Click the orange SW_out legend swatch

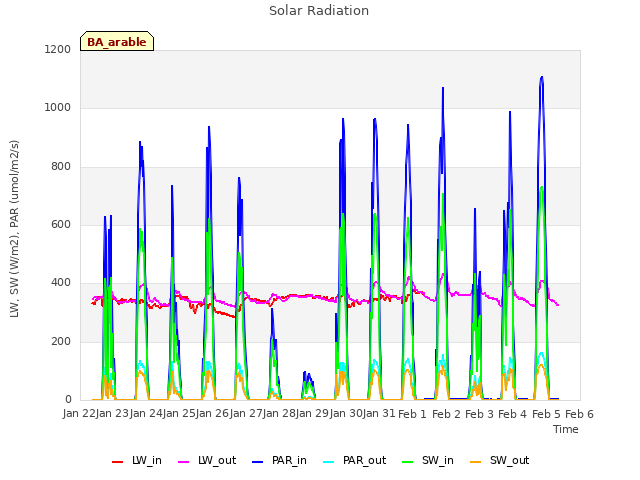tap(475, 462)
